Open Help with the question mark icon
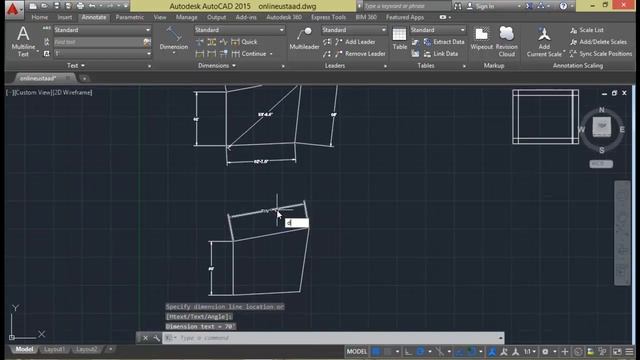The width and height of the screenshot is (640, 360). pos(563,6)
